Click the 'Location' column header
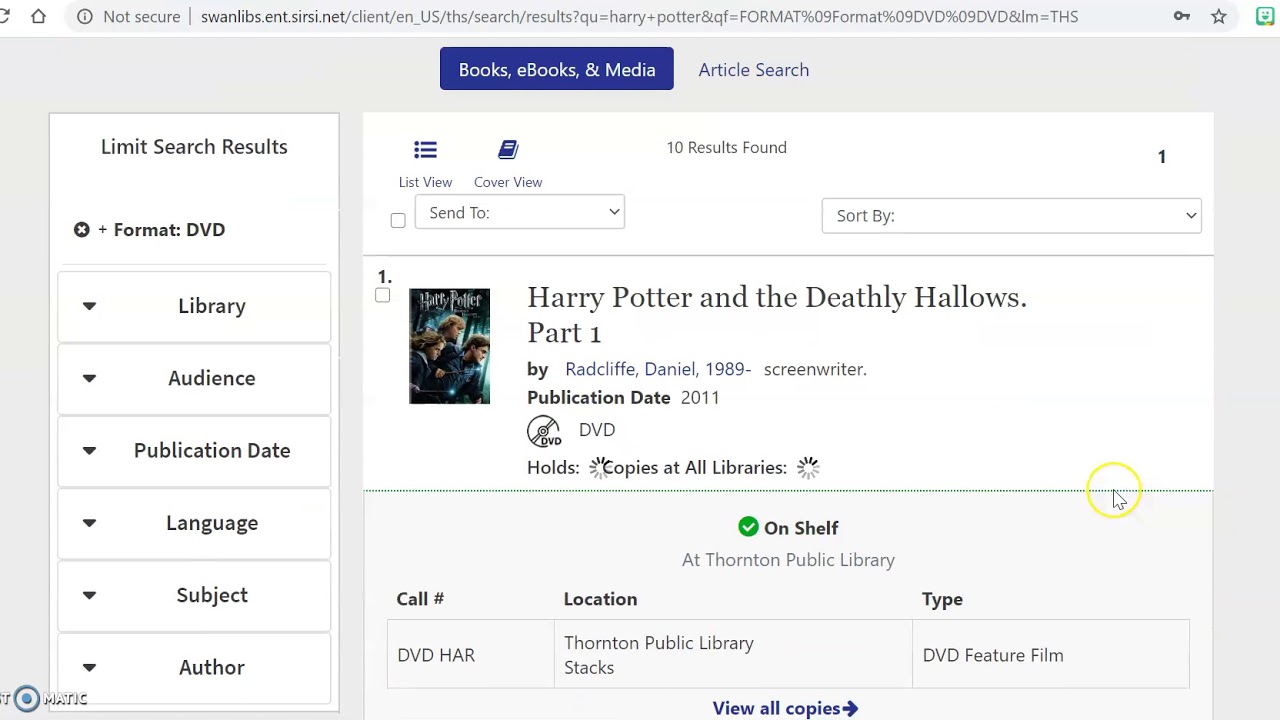The width and height of the screenshot is (1280, 720). [x=600, y=599]
